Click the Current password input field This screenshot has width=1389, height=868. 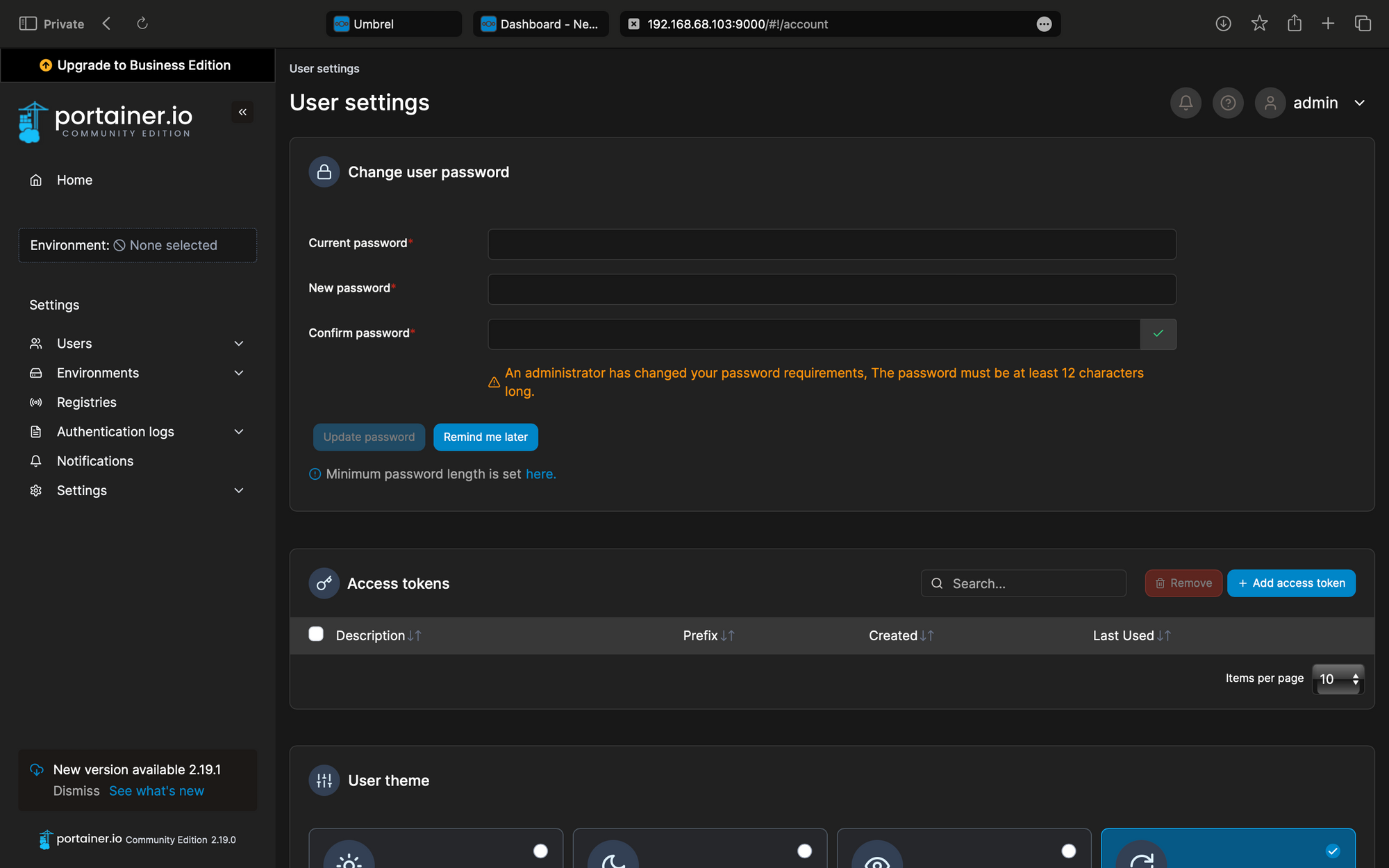pos(832,243)
